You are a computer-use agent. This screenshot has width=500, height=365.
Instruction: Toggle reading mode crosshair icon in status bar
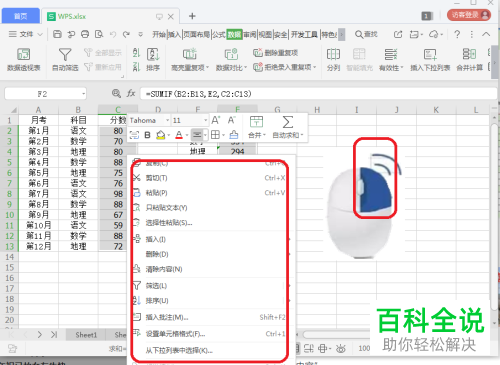pos(323,348)
